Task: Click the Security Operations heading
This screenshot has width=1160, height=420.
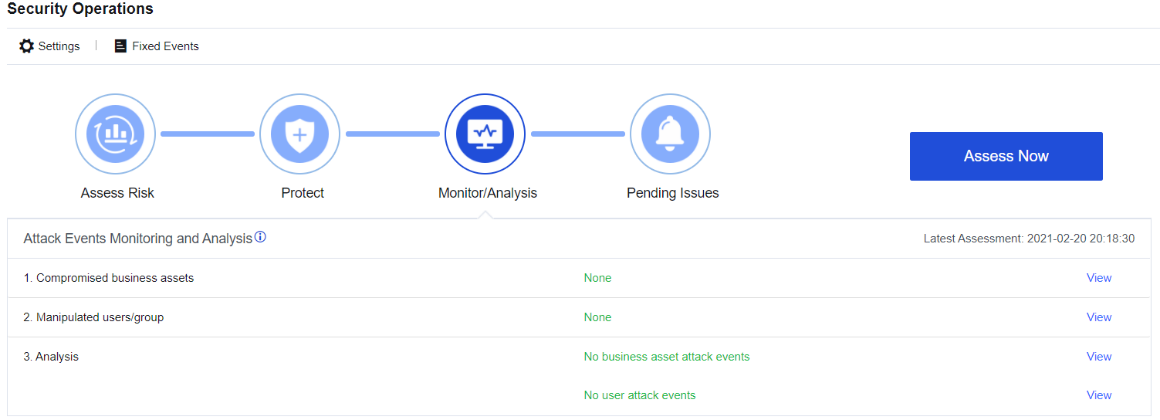Action: pyautogui.click(x=81, y=9)
